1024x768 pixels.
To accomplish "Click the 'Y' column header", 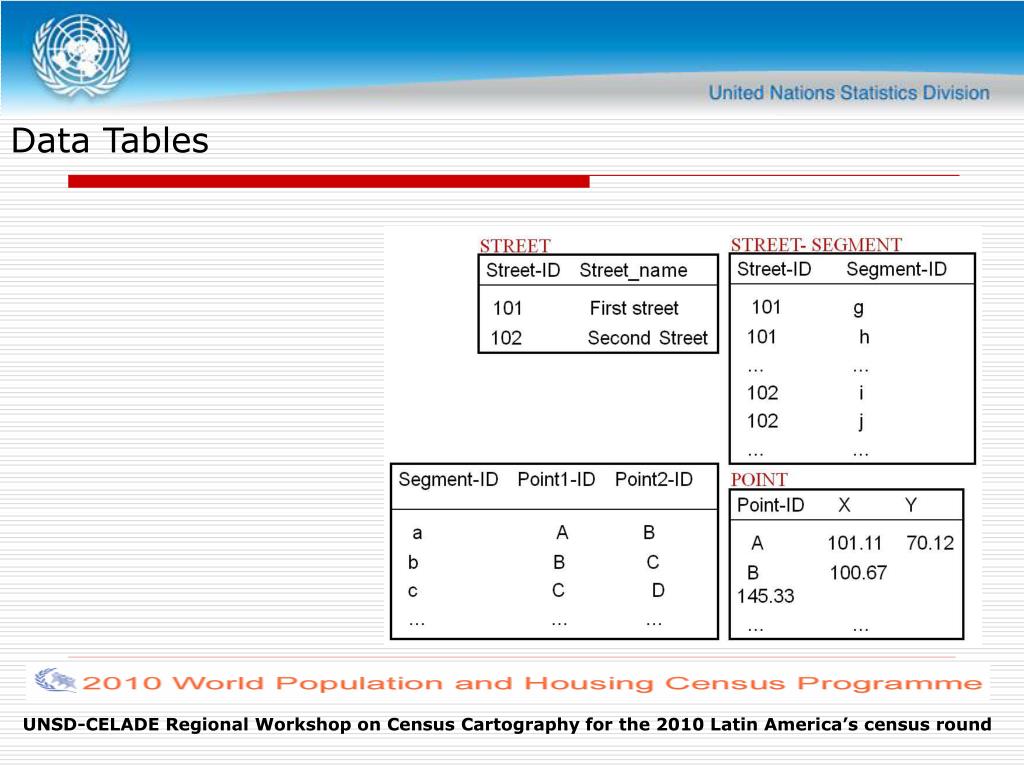I will point(911,505).
